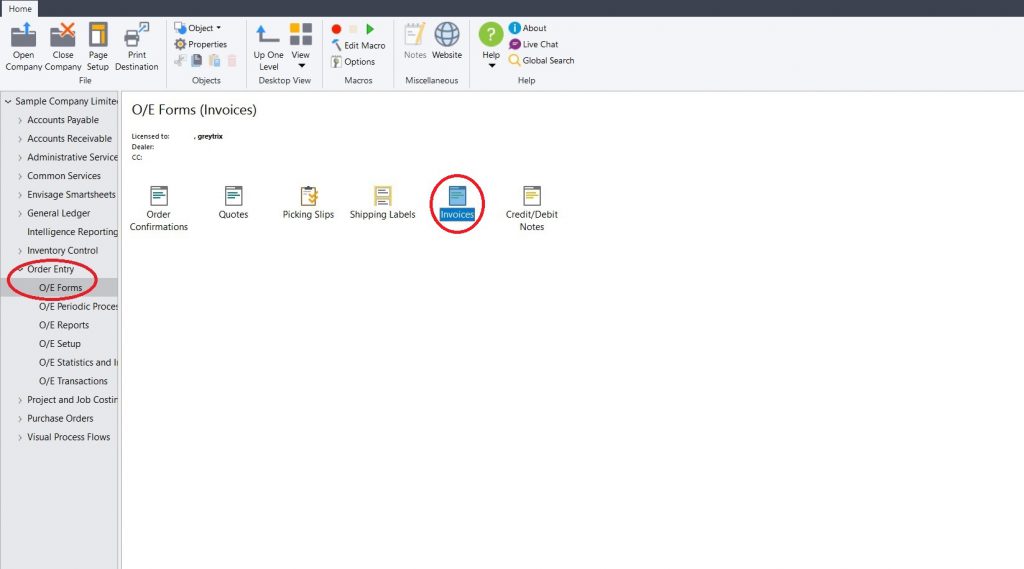Click the Copy icon in Objects group

197,61
